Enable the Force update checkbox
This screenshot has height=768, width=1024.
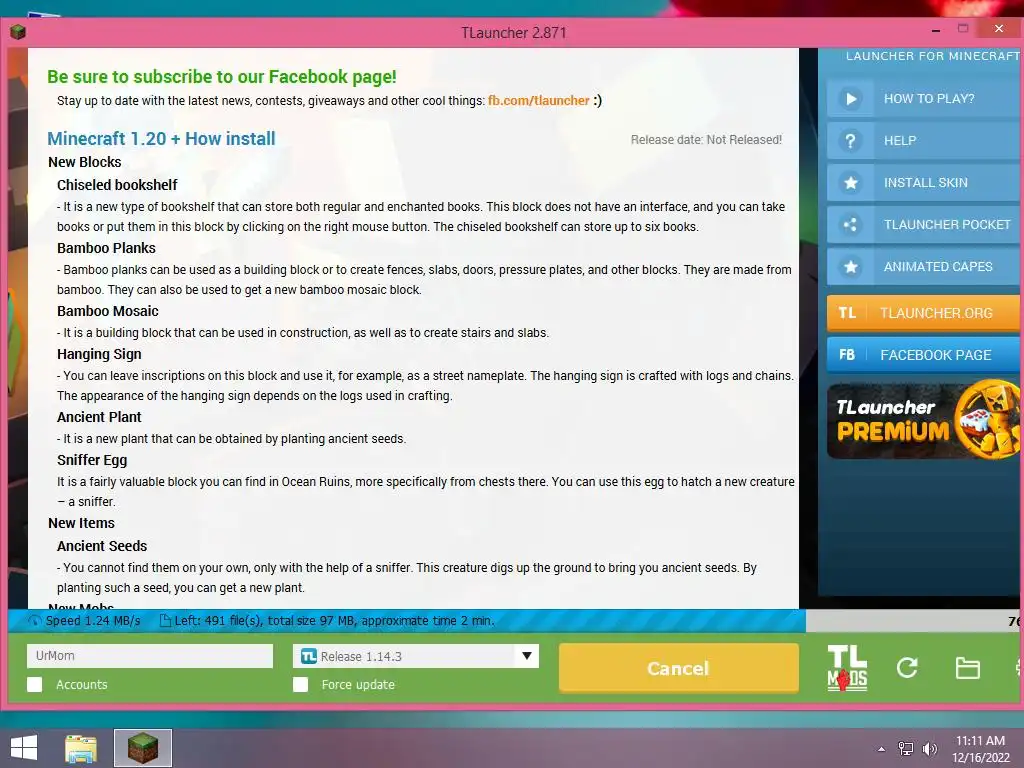coord(300,684)
